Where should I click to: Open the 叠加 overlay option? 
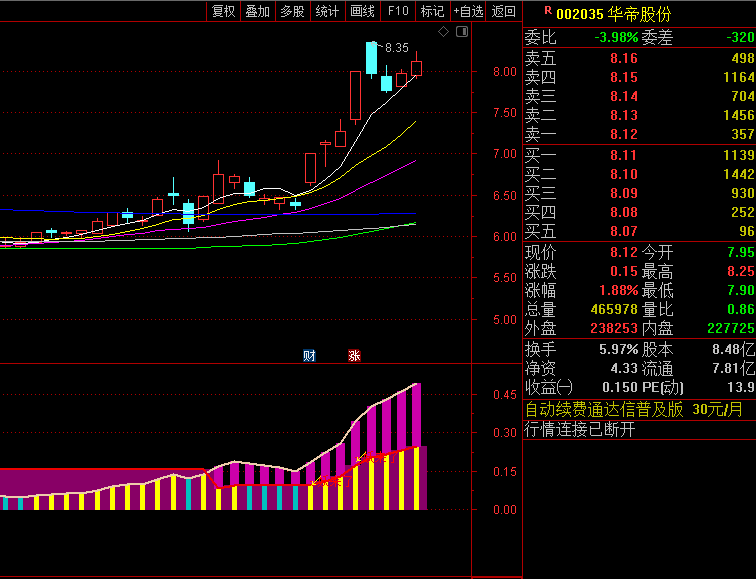(x=257, y=11)
